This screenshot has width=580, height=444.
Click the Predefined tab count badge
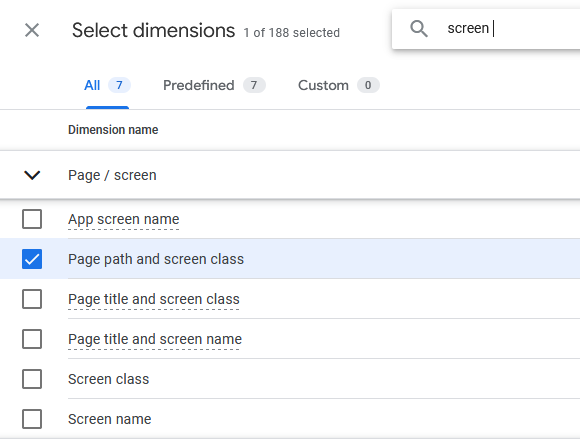tap(254, 85)
